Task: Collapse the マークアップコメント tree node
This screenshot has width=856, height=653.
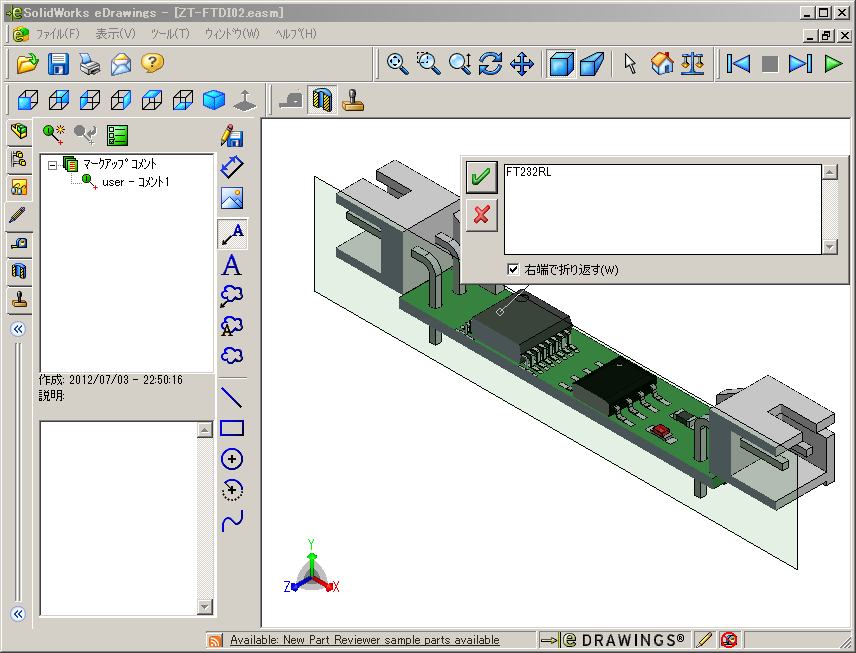Action: point(51,165)
